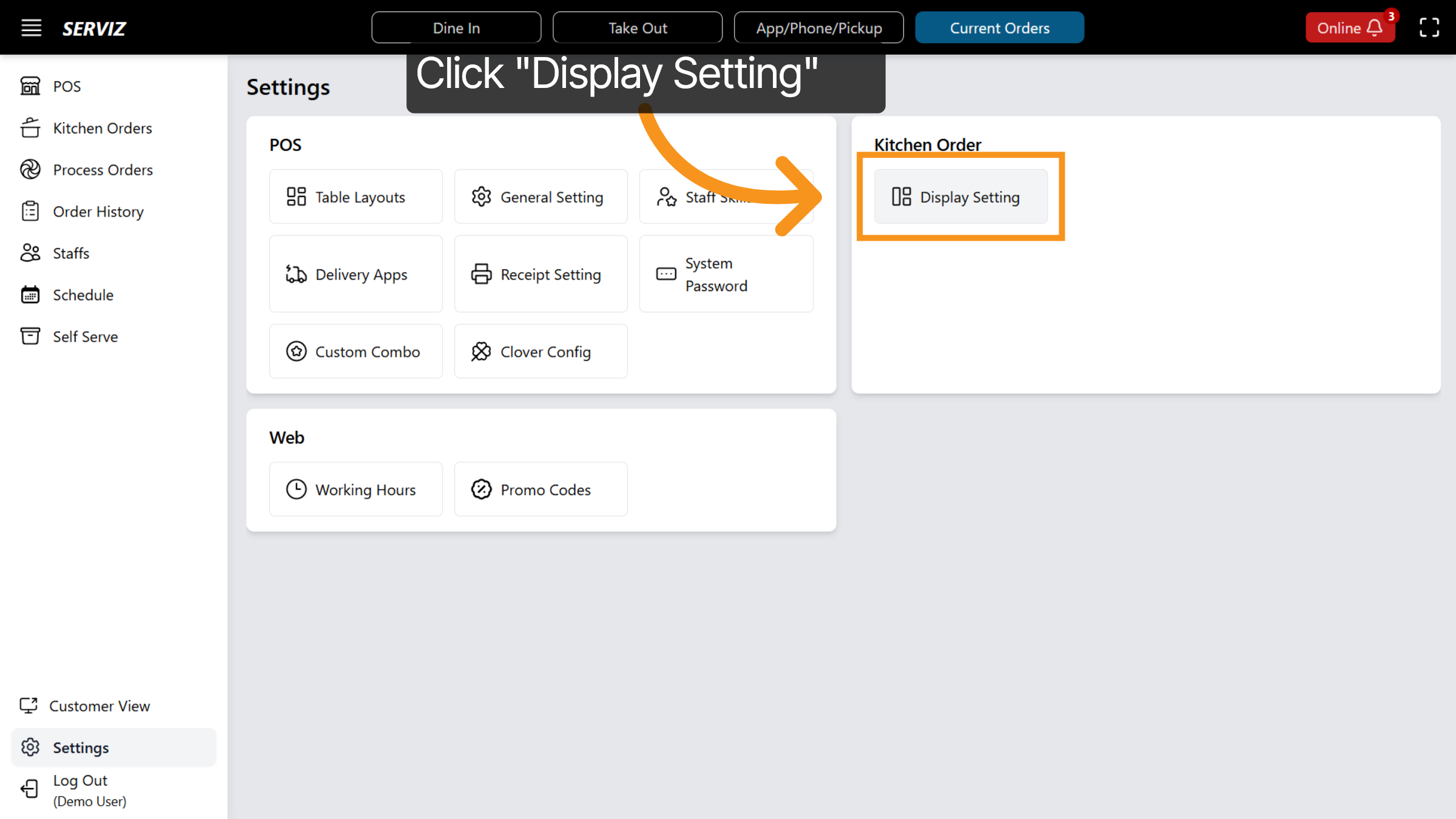Click the Online status button
Image resolution: width=1456 pixels, height=819 pixels.
tap(1341, 27)
